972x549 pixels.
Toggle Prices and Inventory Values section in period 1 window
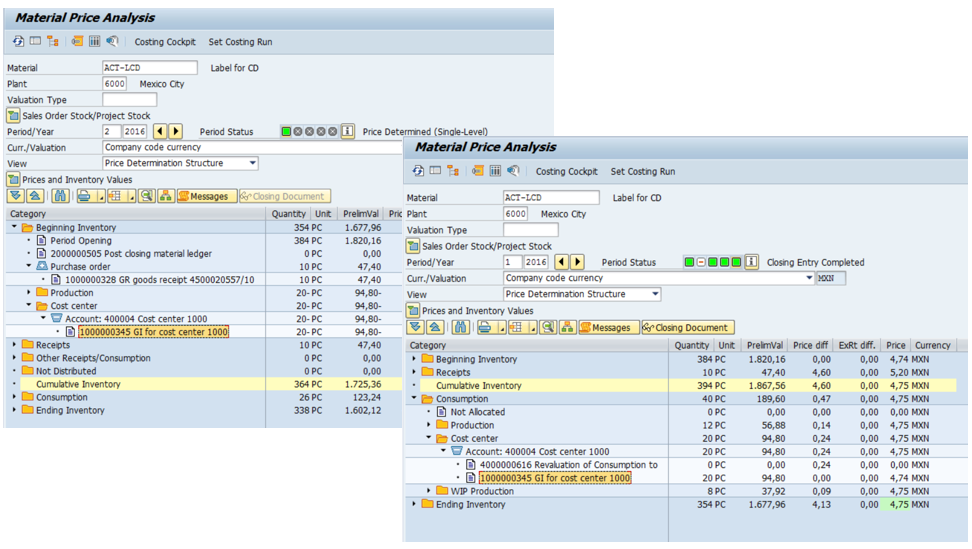click(x=413, y=310)
